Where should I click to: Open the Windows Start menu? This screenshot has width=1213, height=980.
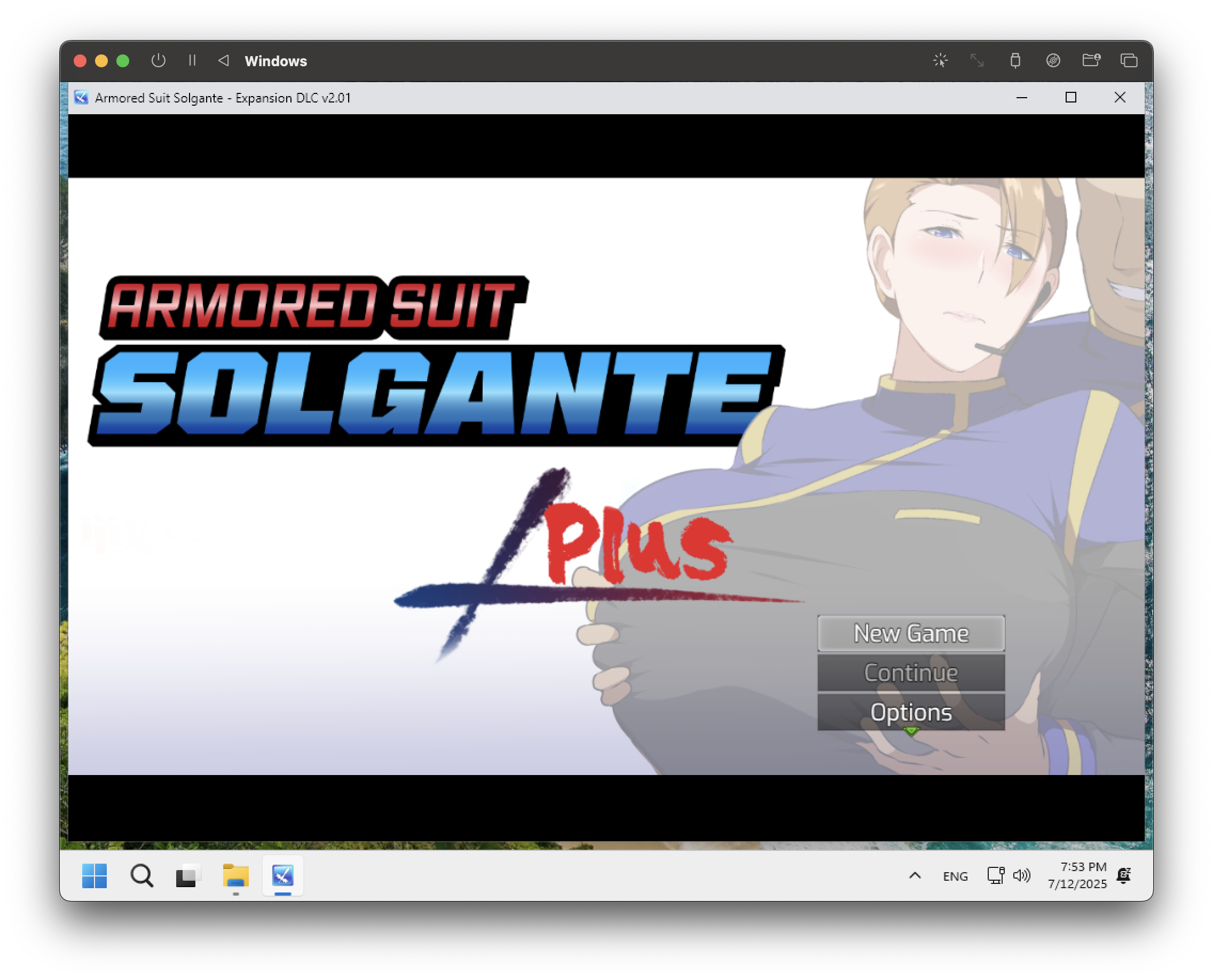94,875
